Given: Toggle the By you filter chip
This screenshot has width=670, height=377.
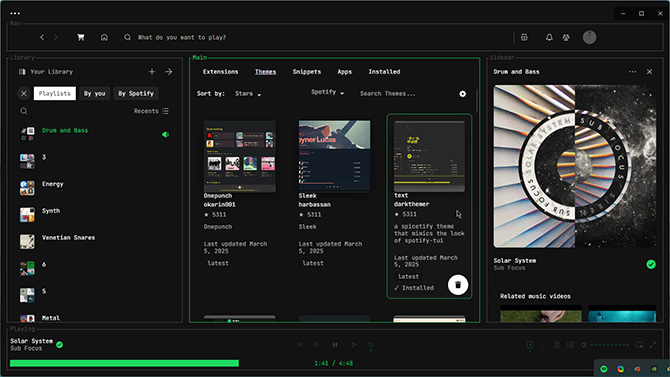Looking at the screenshot, I should coord(94,93).
